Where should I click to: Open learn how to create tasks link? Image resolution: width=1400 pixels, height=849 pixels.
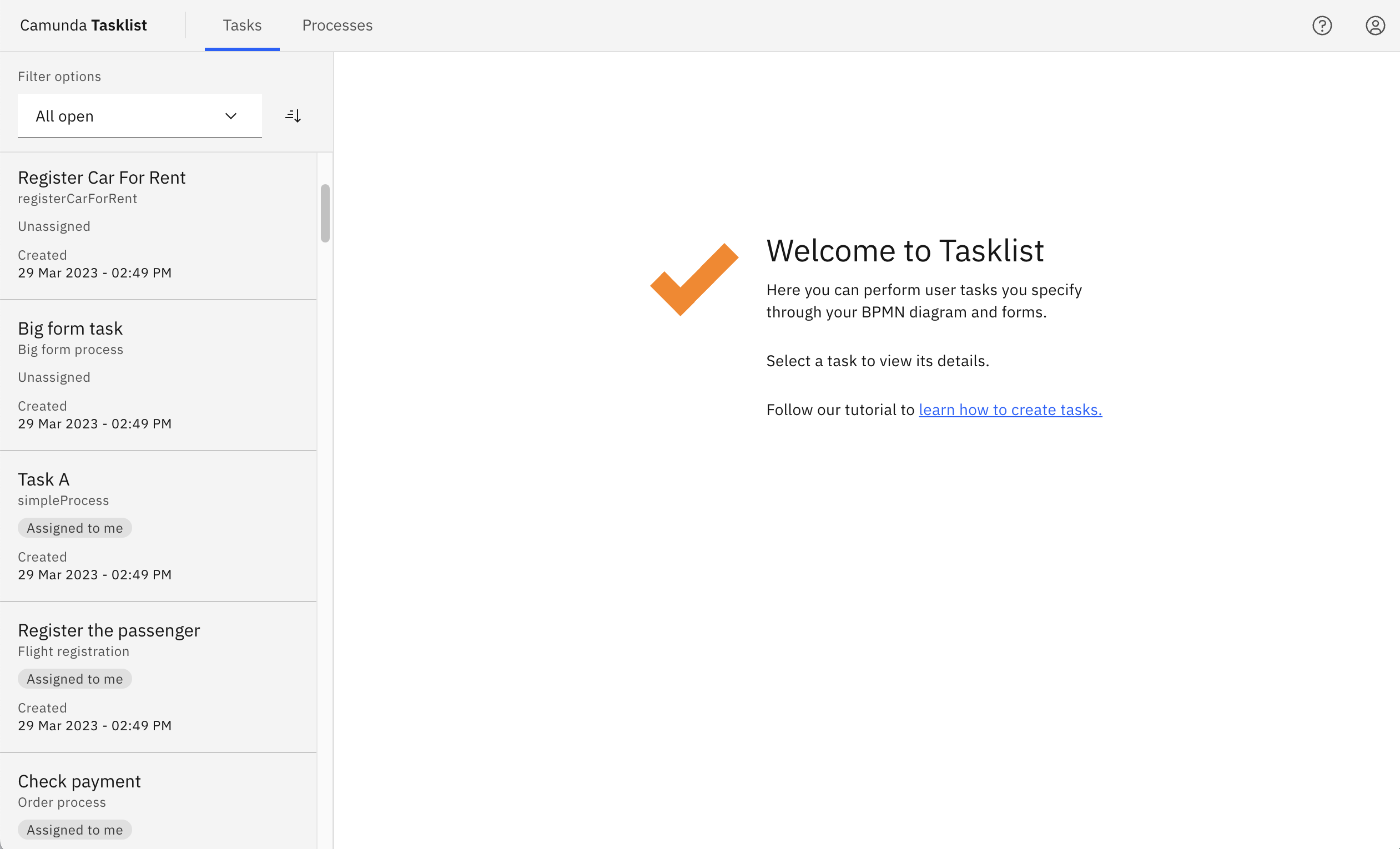point(1010,410)
